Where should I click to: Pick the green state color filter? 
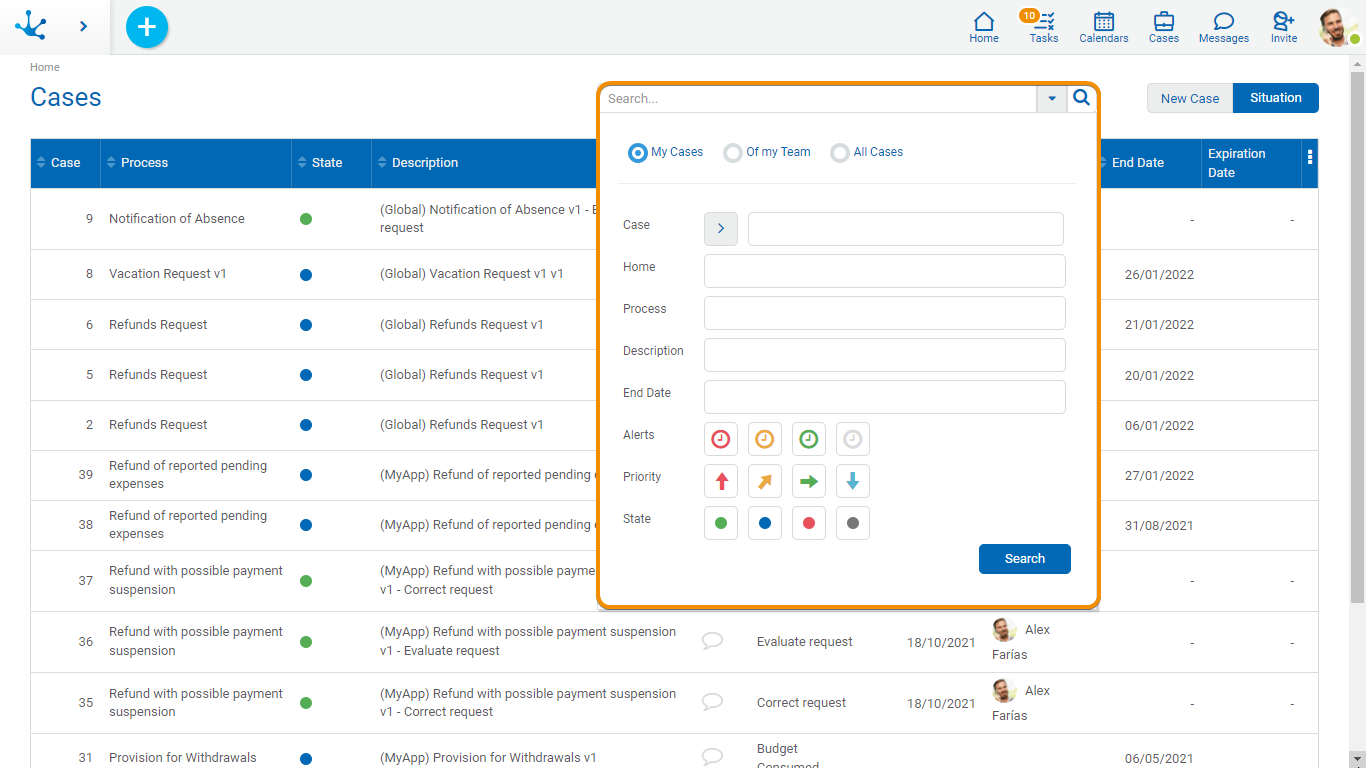(x=721, y=523)
